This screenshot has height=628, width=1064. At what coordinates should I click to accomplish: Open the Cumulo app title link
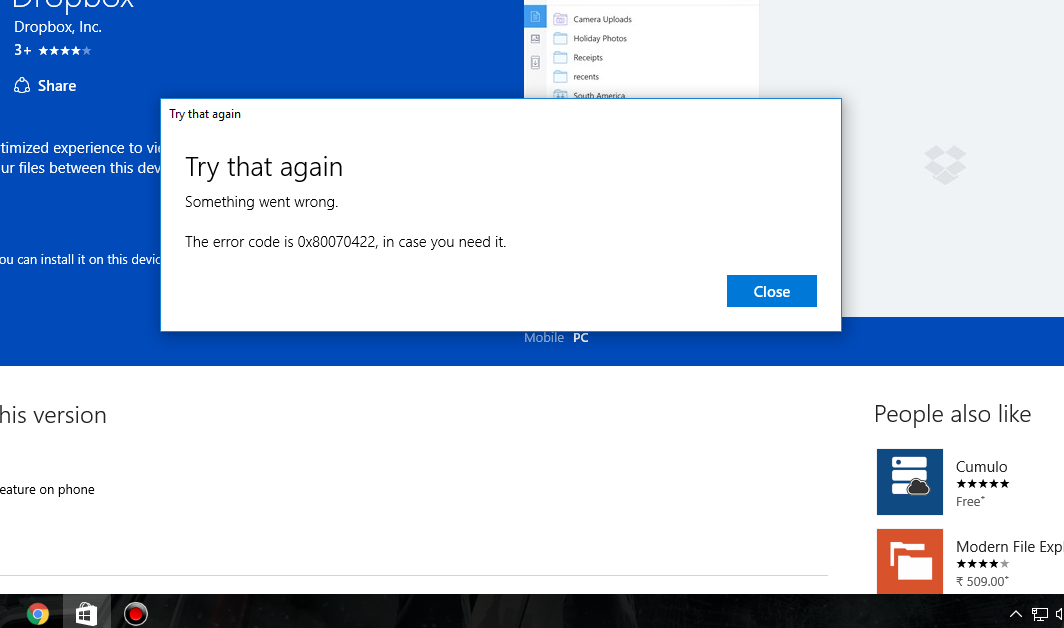[x=981, y=466]
